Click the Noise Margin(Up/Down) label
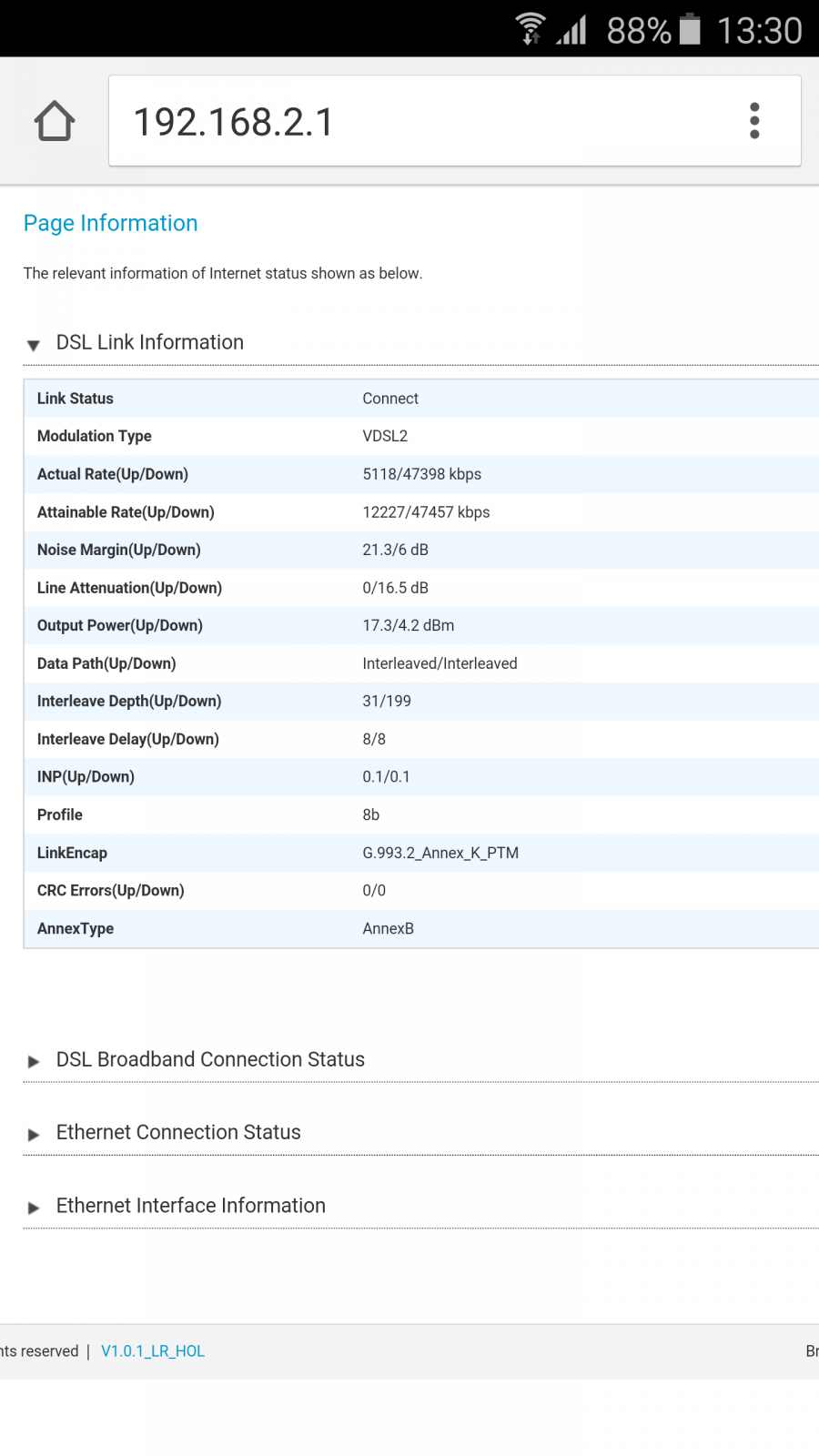Screen dimensions: 819x1456 (x=118, y=550)
